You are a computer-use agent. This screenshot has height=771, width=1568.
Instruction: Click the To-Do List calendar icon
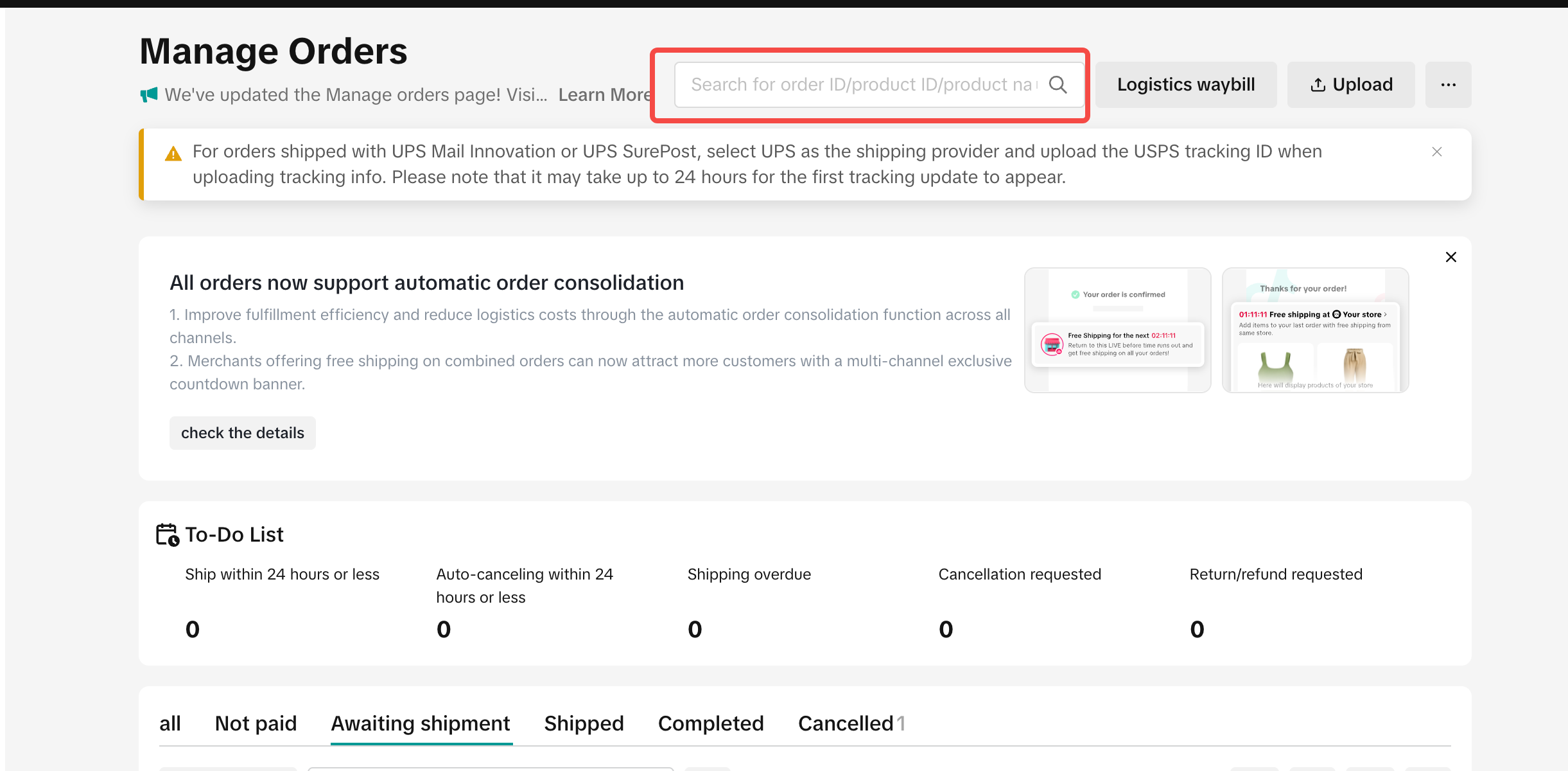[x=168, y=535]
